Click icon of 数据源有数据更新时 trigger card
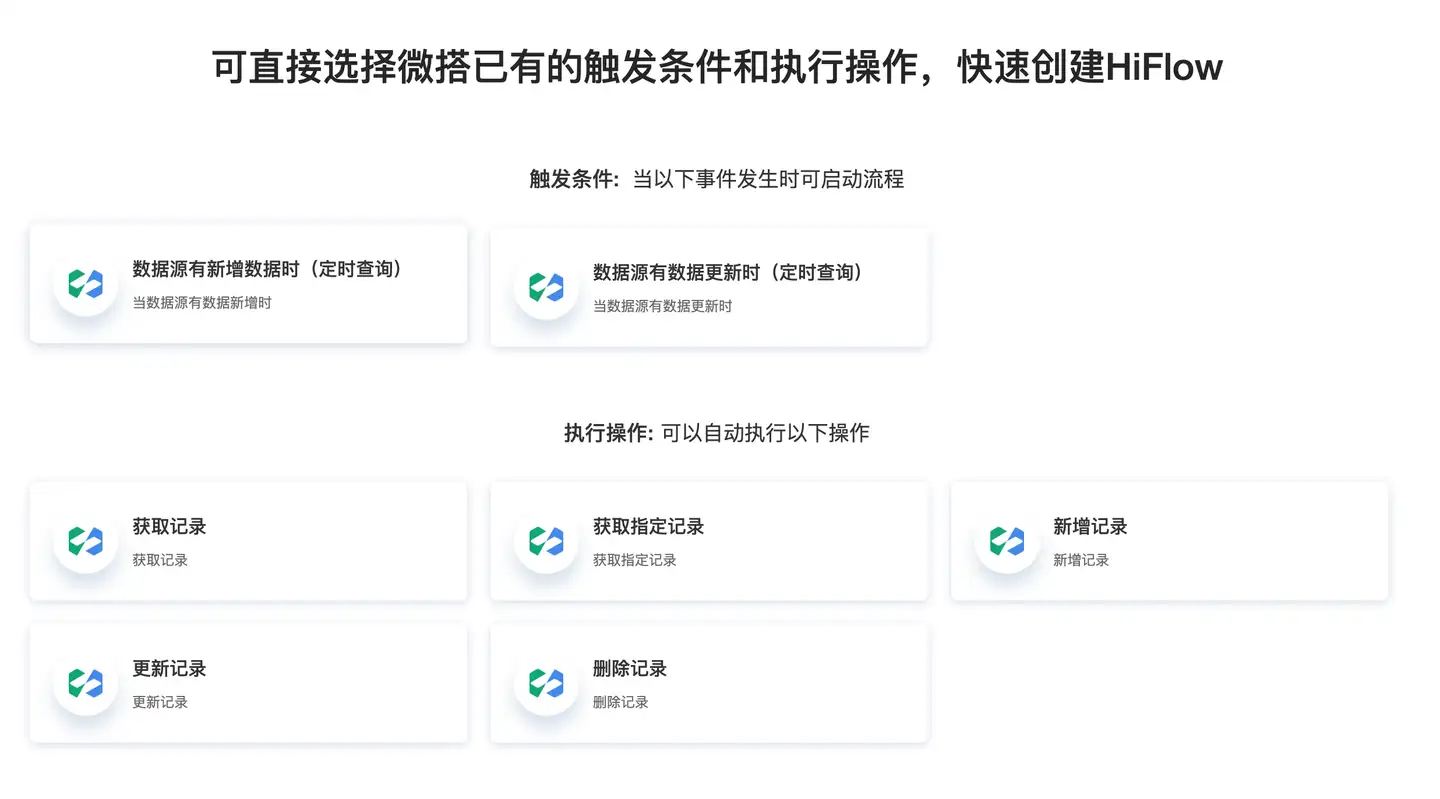Viewport: 1440px width, 799px height. pos(546,288)
